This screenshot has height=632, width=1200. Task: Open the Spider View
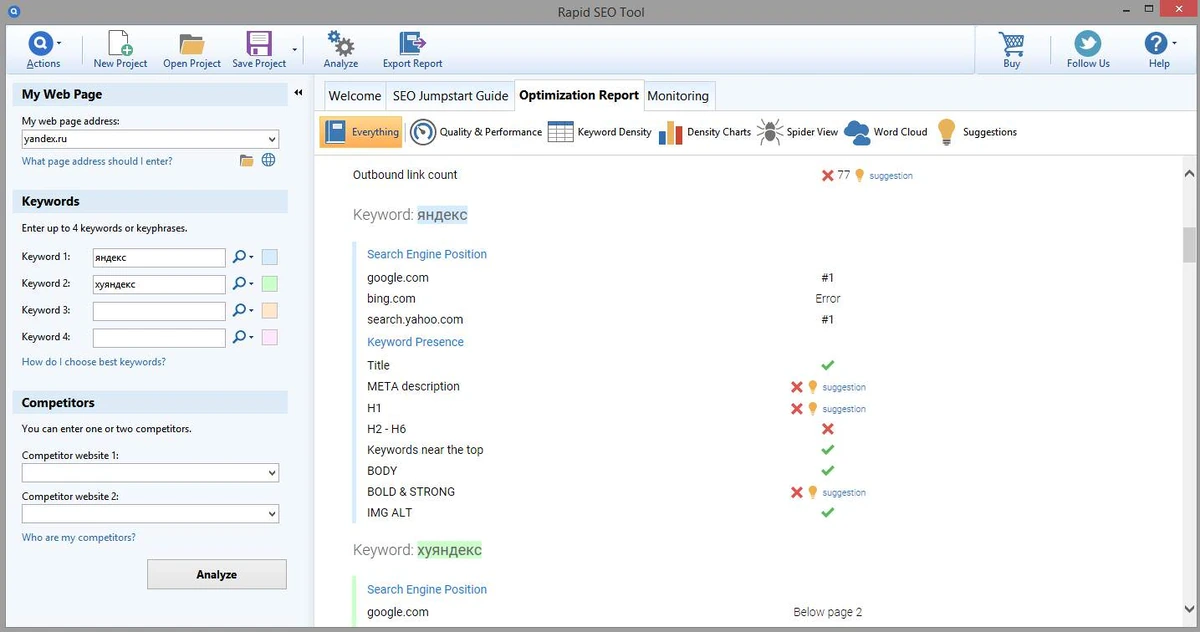[x=798, y=132]
